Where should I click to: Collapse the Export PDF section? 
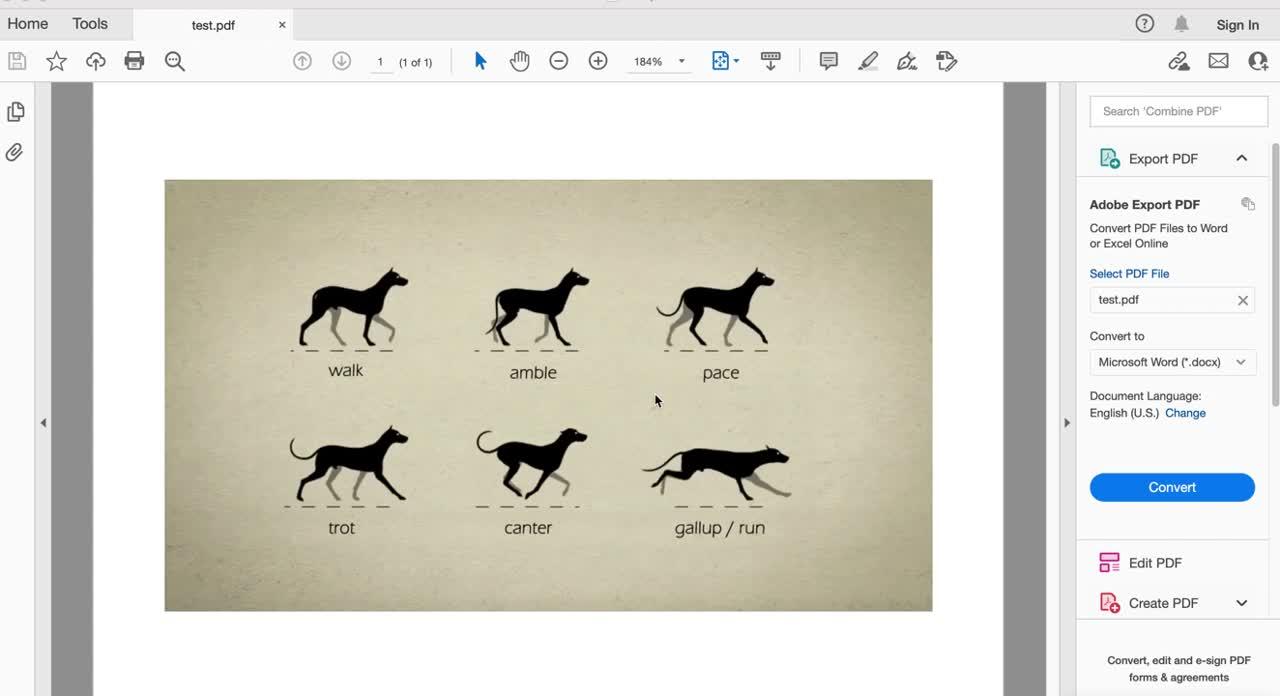click(x=1241, y=158)
